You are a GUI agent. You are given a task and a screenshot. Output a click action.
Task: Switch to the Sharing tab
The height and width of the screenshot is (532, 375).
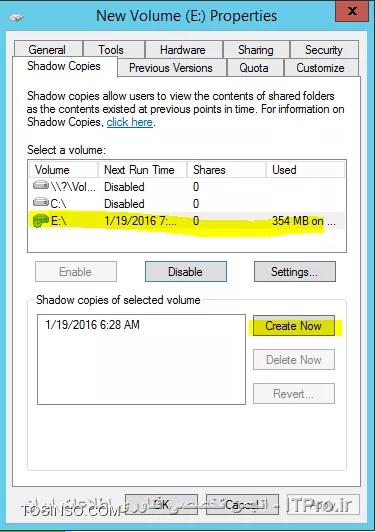(256, 50)
